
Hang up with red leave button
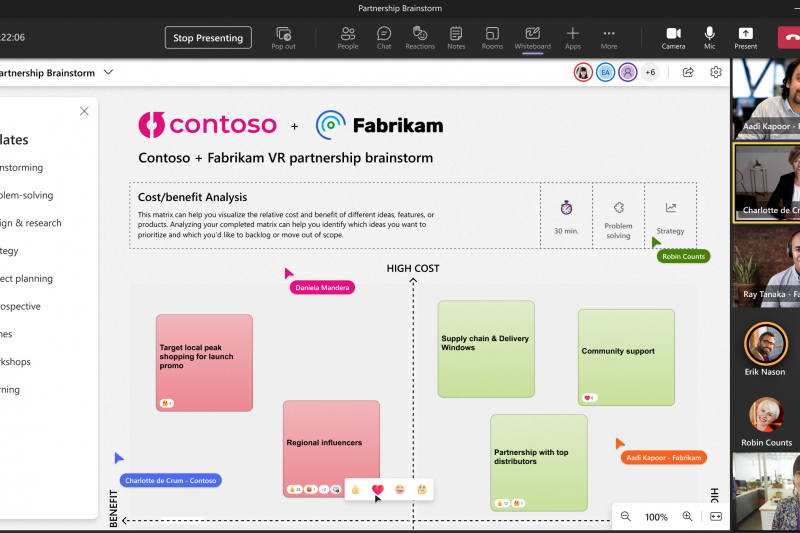tap(789, 38)
